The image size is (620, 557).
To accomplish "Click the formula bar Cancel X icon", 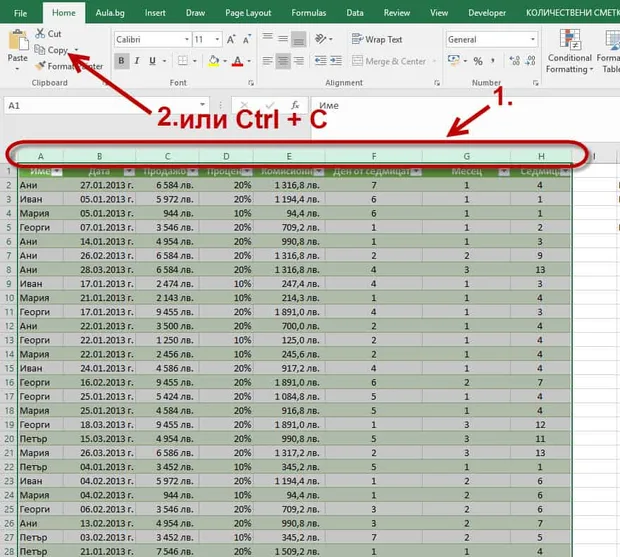I will click(244, 105).
